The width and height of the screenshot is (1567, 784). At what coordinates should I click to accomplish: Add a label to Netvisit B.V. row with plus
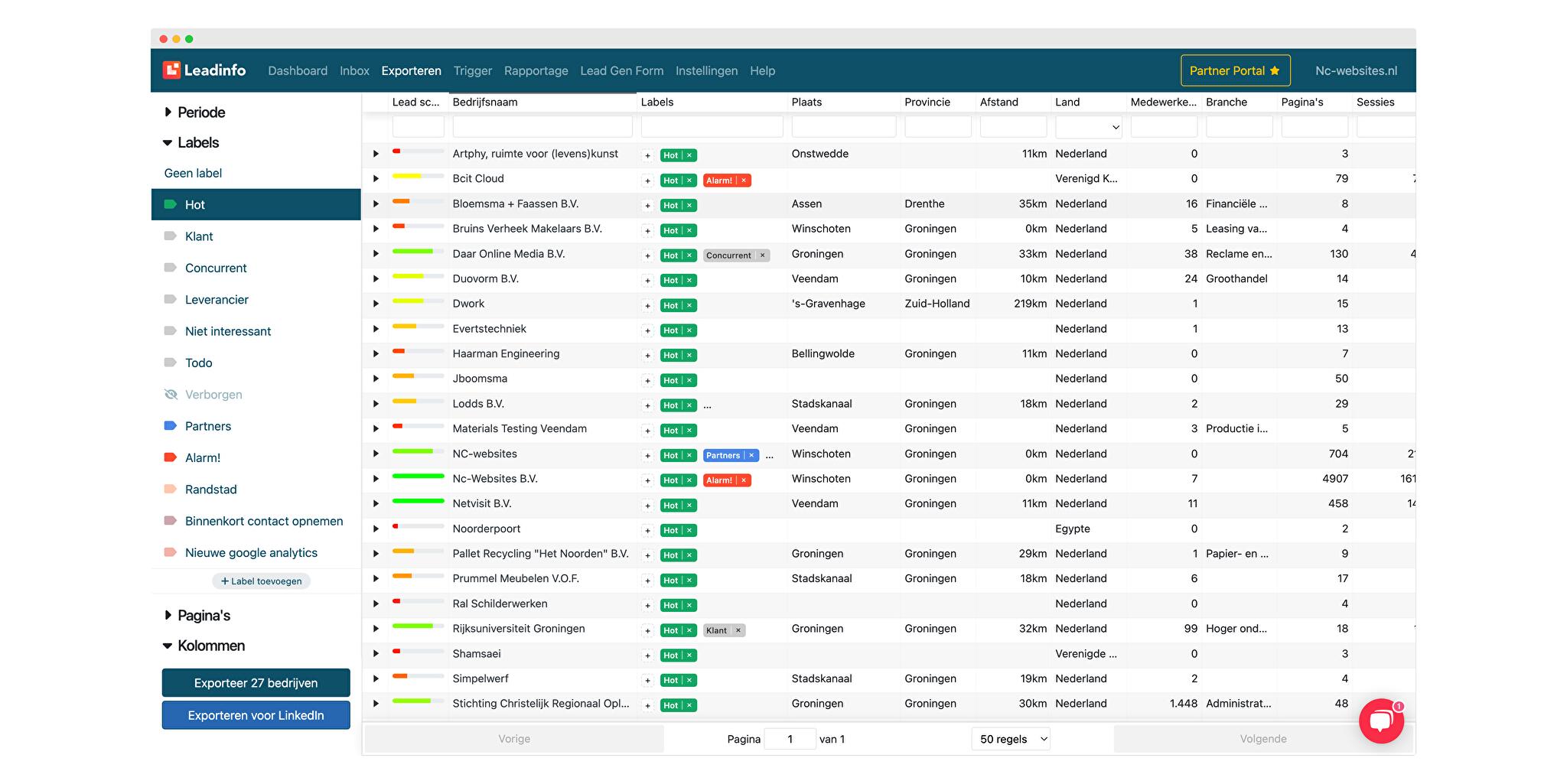click(647, 506)
